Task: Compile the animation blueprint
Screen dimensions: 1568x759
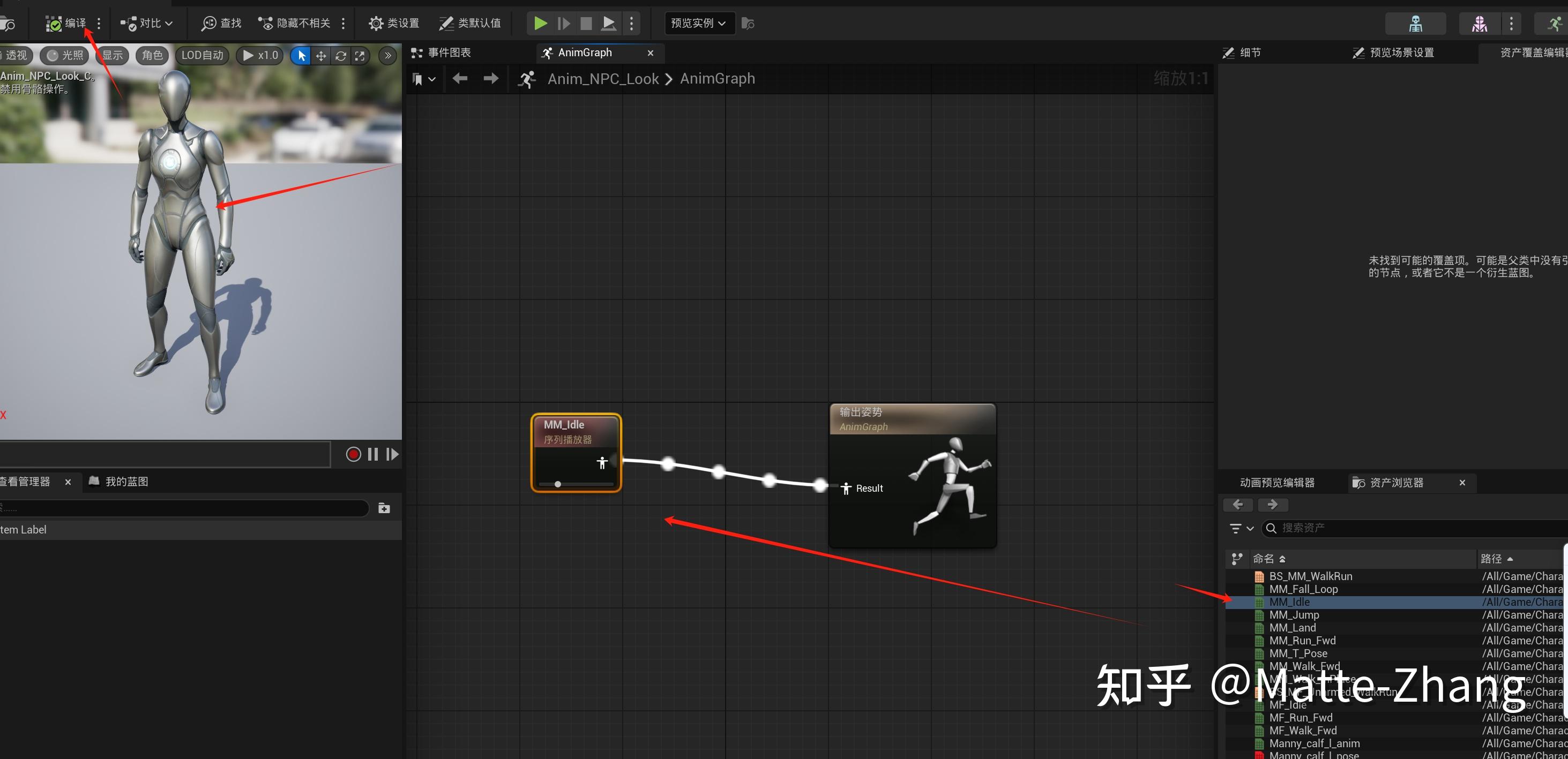Action: point(66,23)
